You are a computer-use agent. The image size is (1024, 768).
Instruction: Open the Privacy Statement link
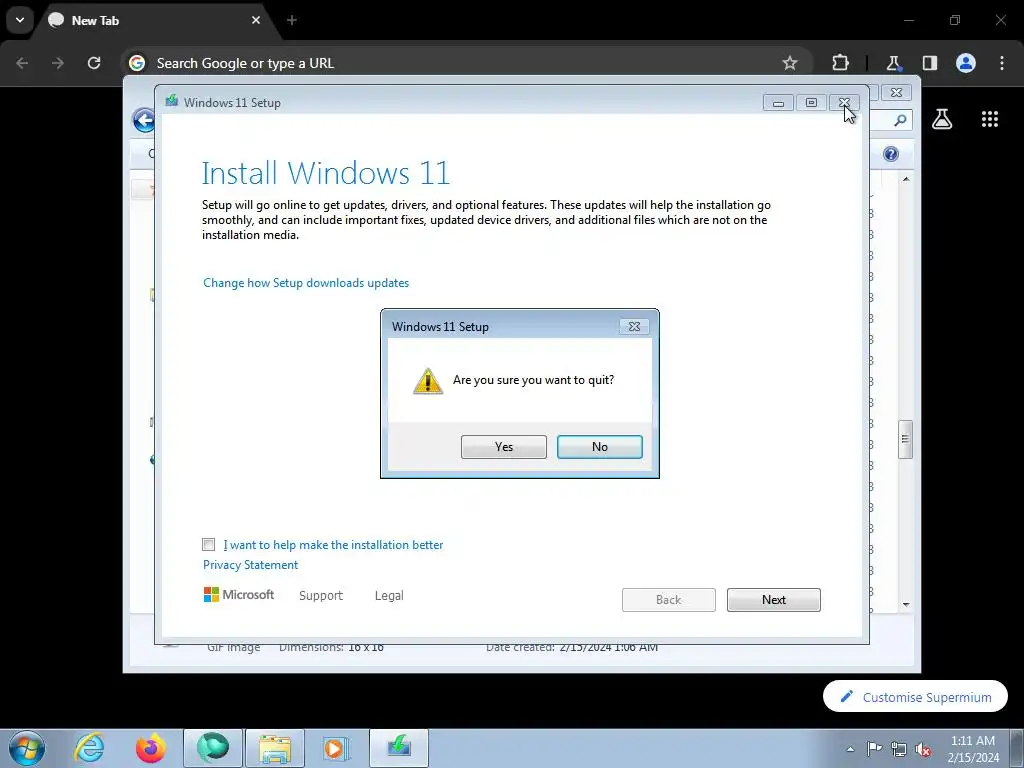coord(250,565)
